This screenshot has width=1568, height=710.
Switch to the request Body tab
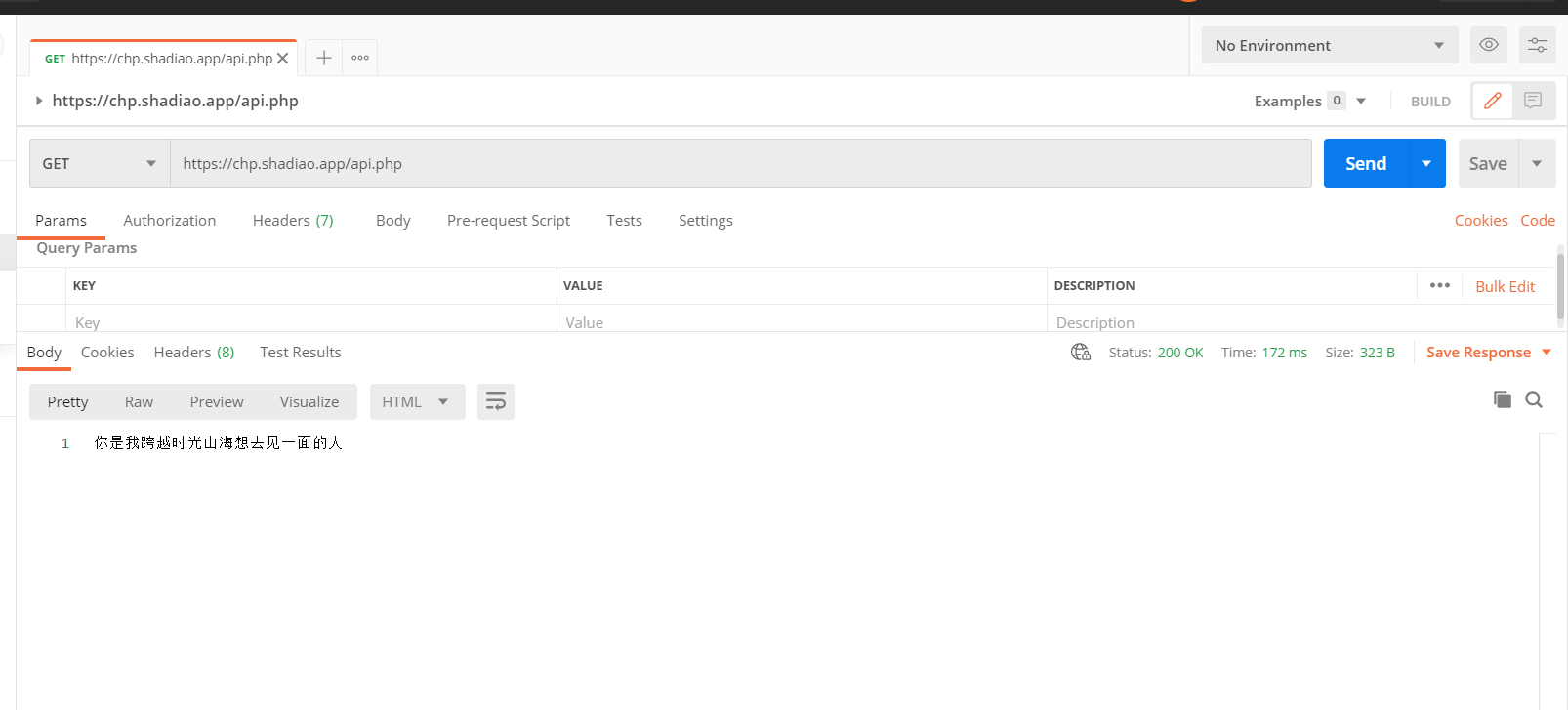393,221
